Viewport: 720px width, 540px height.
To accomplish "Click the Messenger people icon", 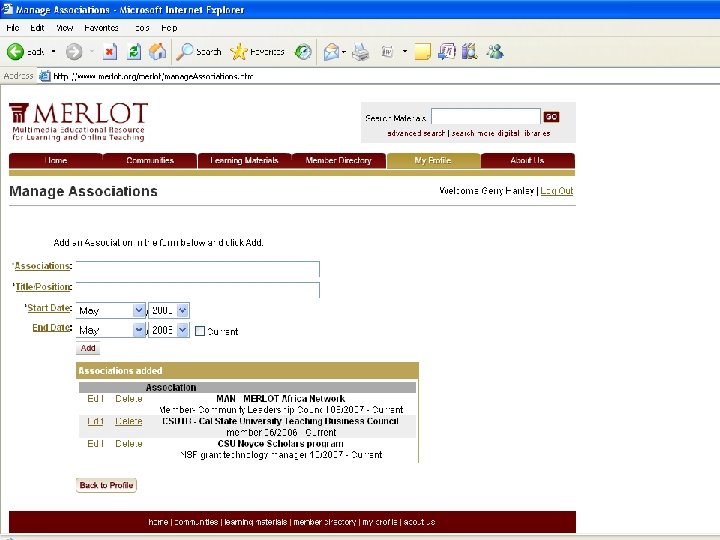I will pos(495,51).
